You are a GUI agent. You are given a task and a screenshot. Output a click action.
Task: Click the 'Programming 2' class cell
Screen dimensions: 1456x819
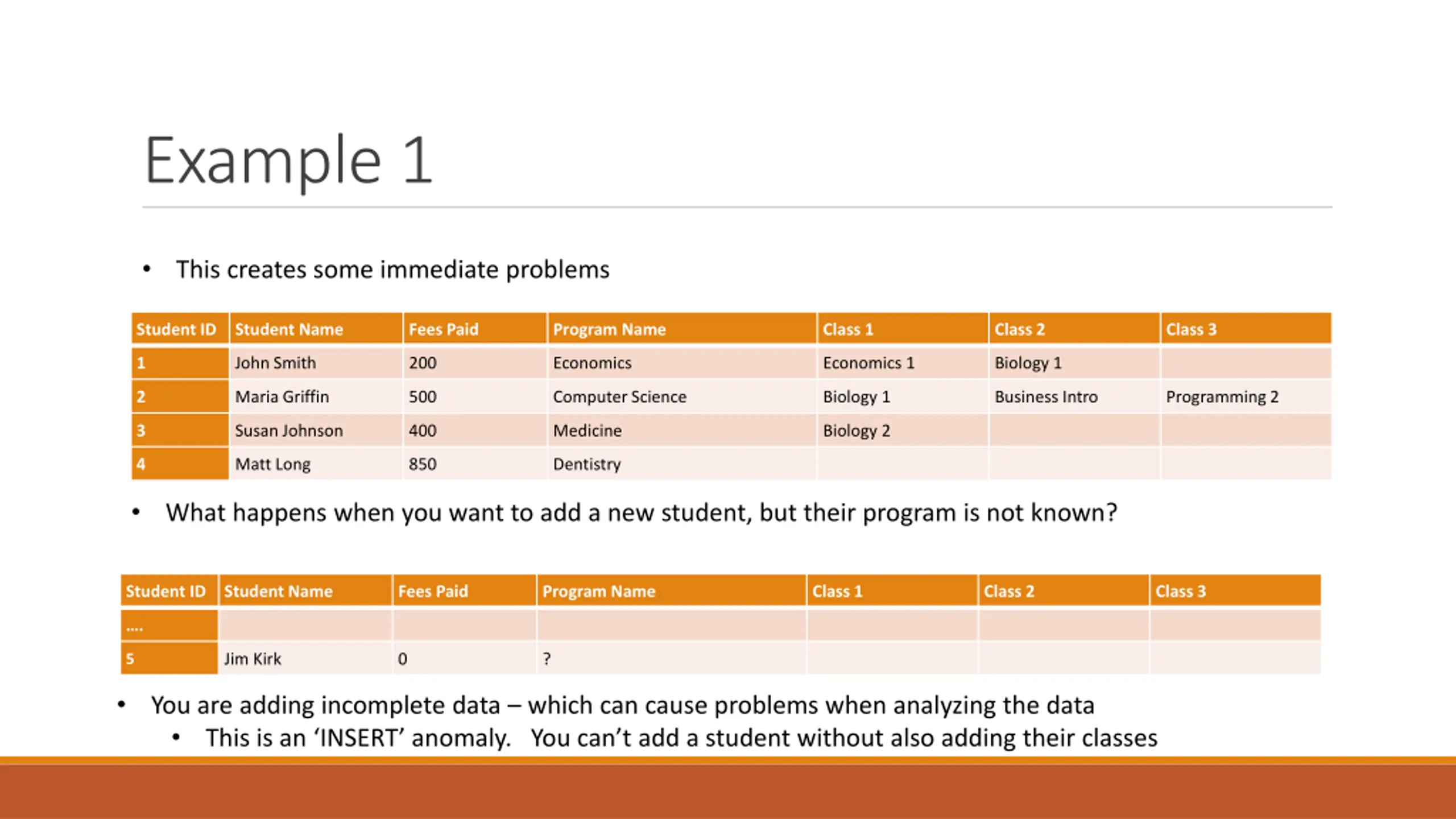(x=1246, y=396)
